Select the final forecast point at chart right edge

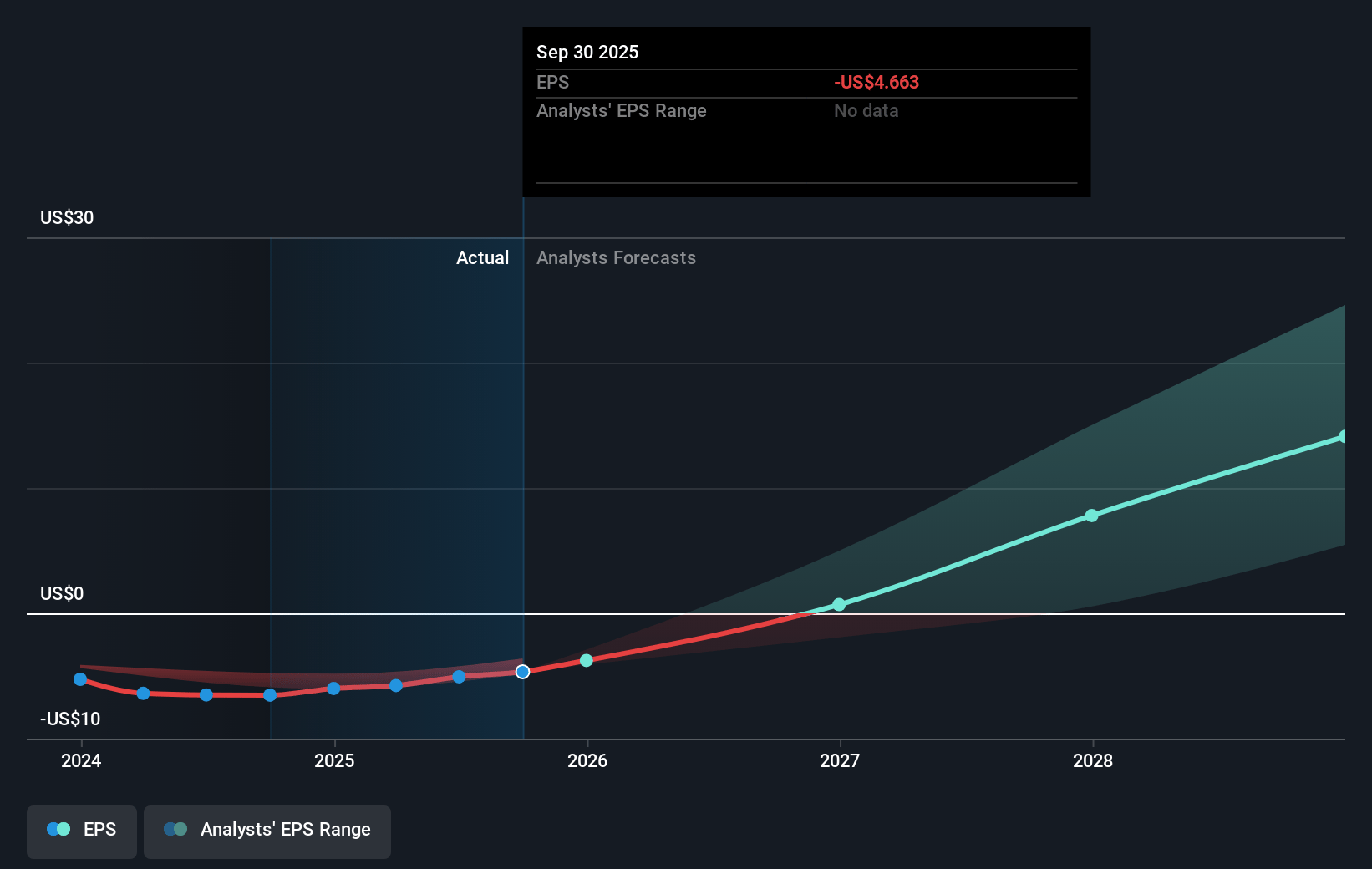click(x=1343, y=437)
